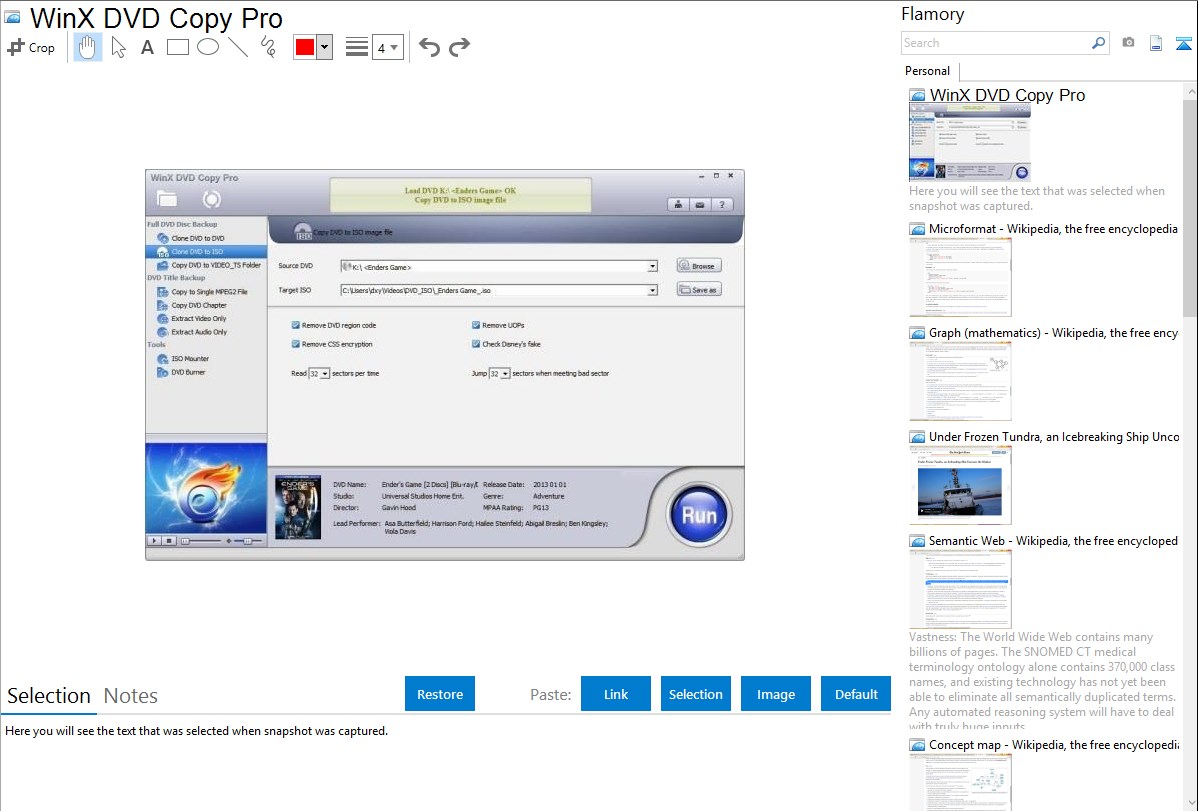
Task: Select the straight line tool
Action: coord(238,47)
